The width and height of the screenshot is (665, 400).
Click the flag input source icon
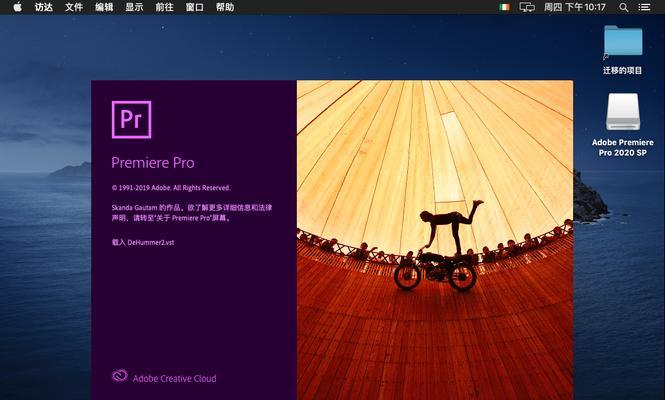(504, 7)
